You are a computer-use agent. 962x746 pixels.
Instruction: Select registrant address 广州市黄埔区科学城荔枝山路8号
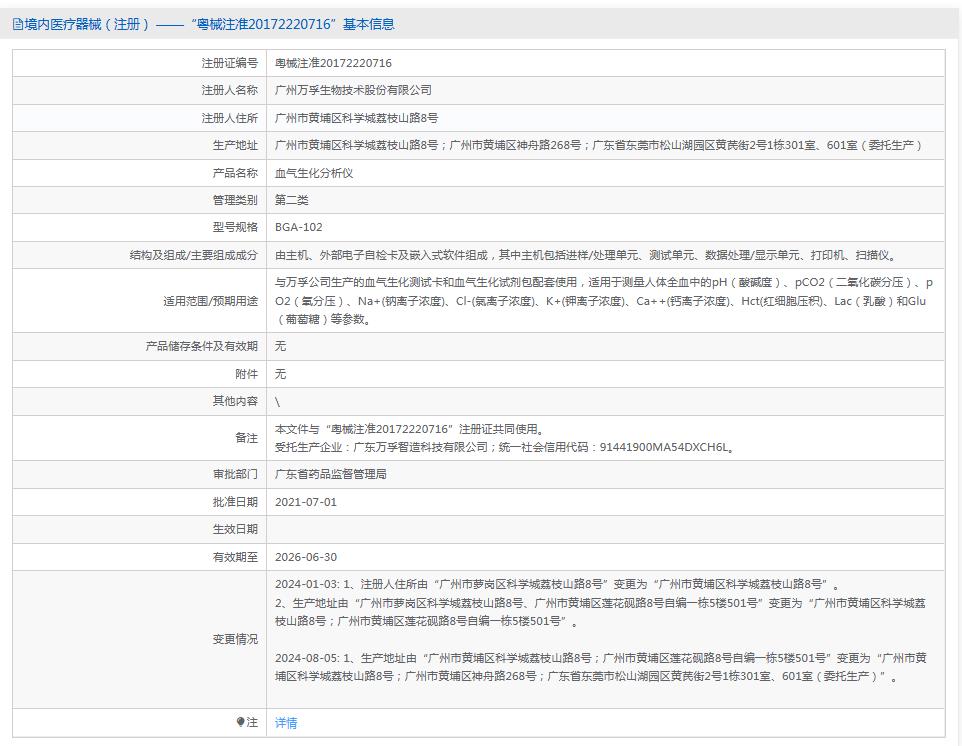click(x=356, y=118)
